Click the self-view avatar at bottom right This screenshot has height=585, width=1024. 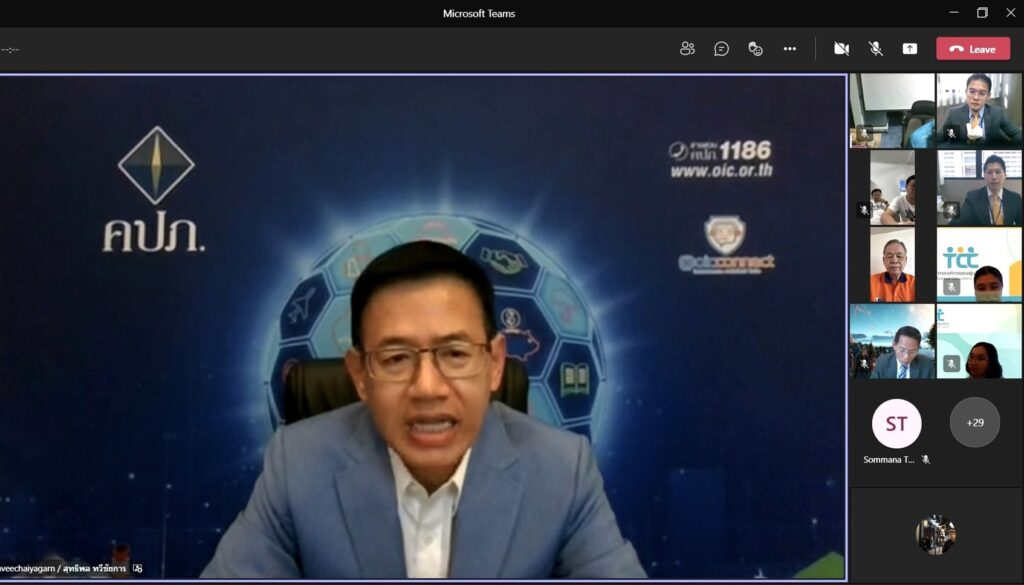[935, 535]
